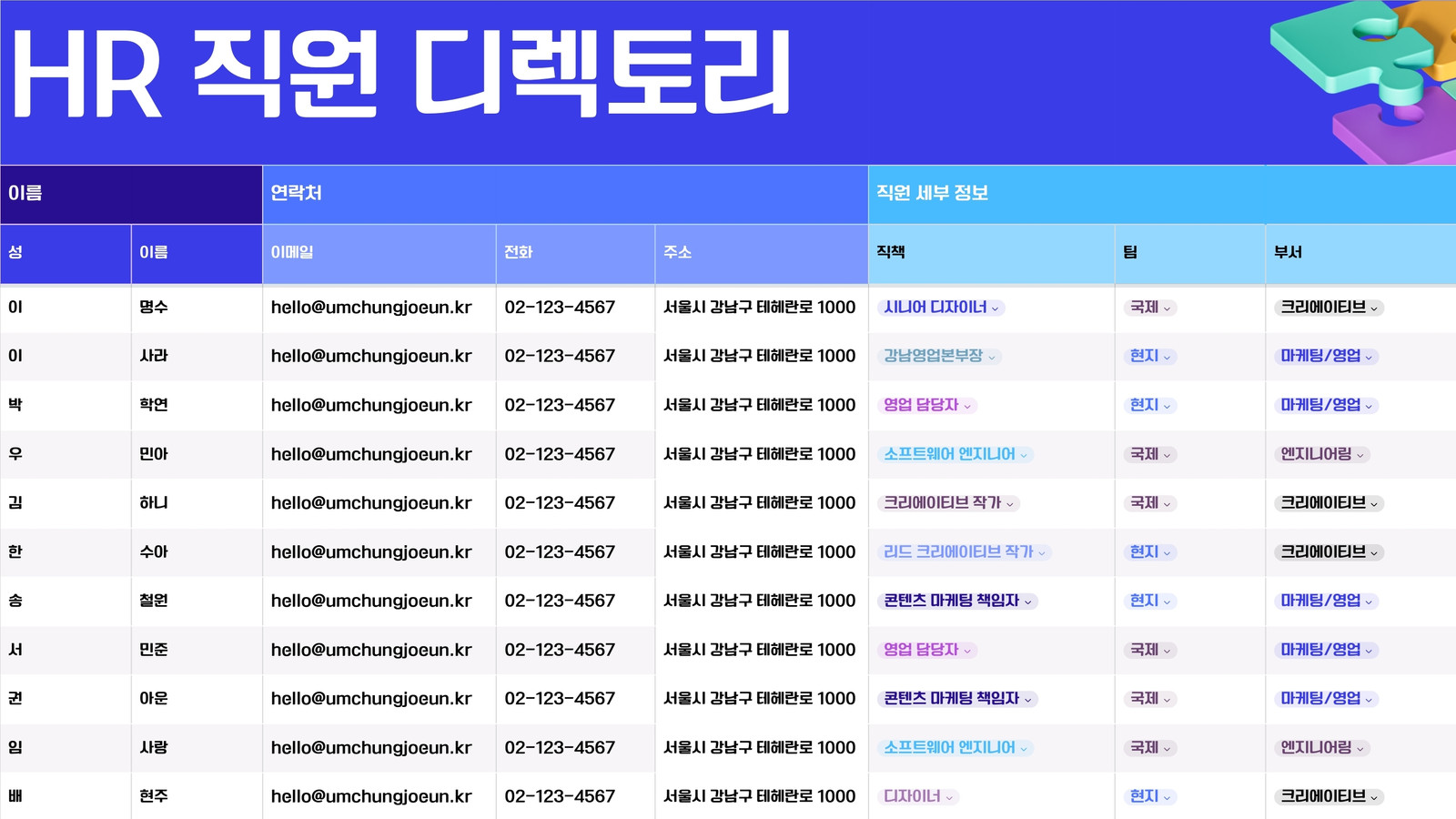
Task: Open 마케팅/영업 department dropdown for 서 민준
Action: pyautogui.click(x=1326, y=650)
